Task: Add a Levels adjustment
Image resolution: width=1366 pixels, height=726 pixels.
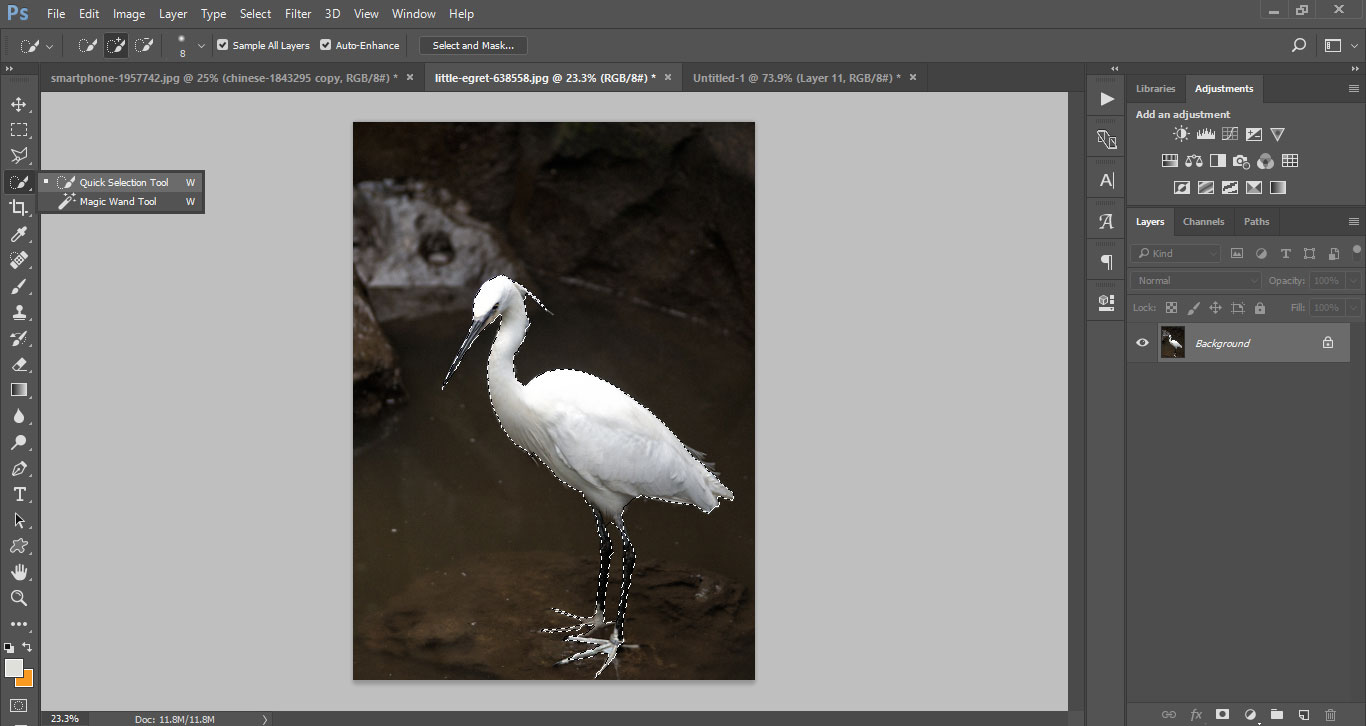Action: [x=1205, y=134]
